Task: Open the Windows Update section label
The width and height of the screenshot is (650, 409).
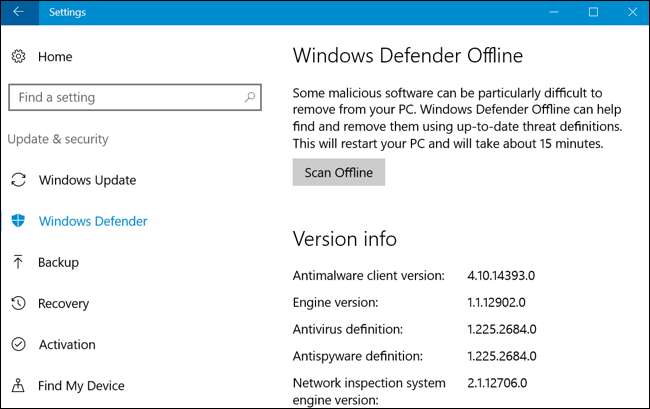Action: tap(87, 180)
